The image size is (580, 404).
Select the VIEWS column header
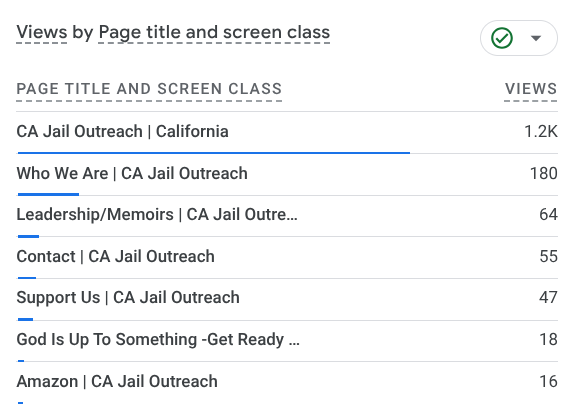click(531, 89)
